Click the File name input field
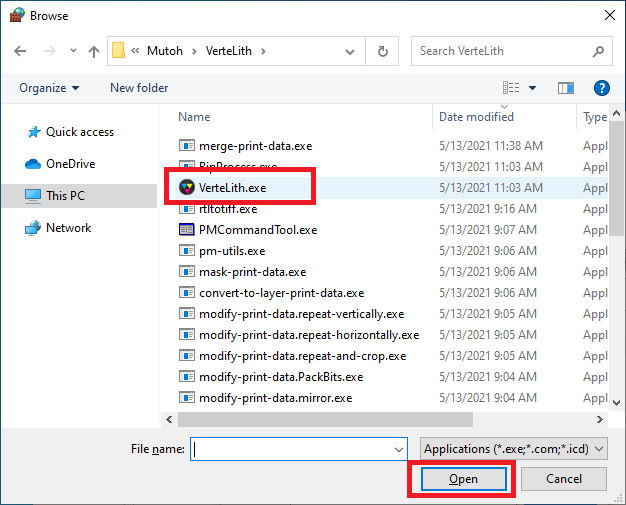Image resolution: width=626 pixels, height=505 pixels. (x=291, y=449)
